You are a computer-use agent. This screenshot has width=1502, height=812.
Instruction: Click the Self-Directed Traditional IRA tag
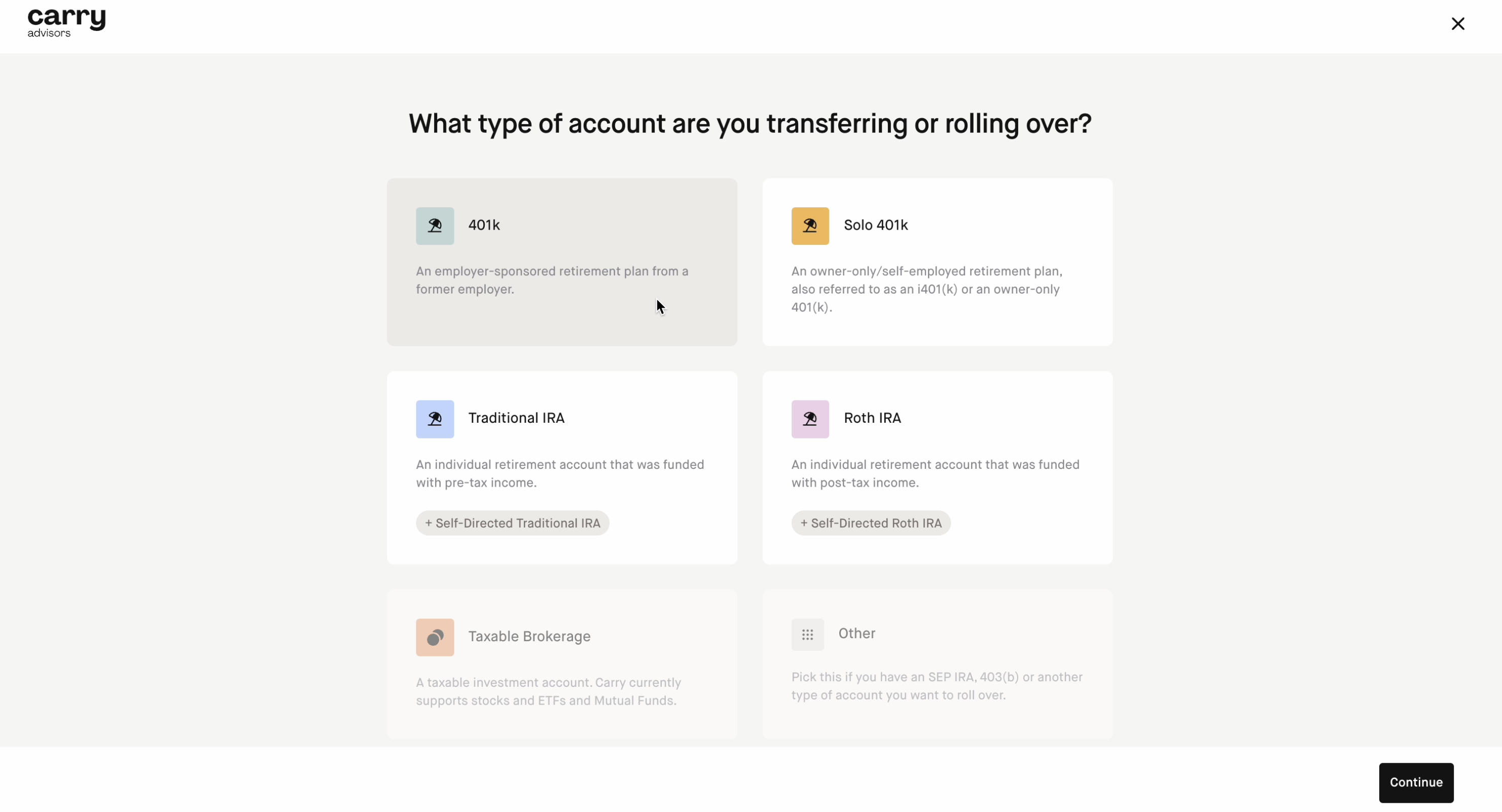(x=513, y=523)
